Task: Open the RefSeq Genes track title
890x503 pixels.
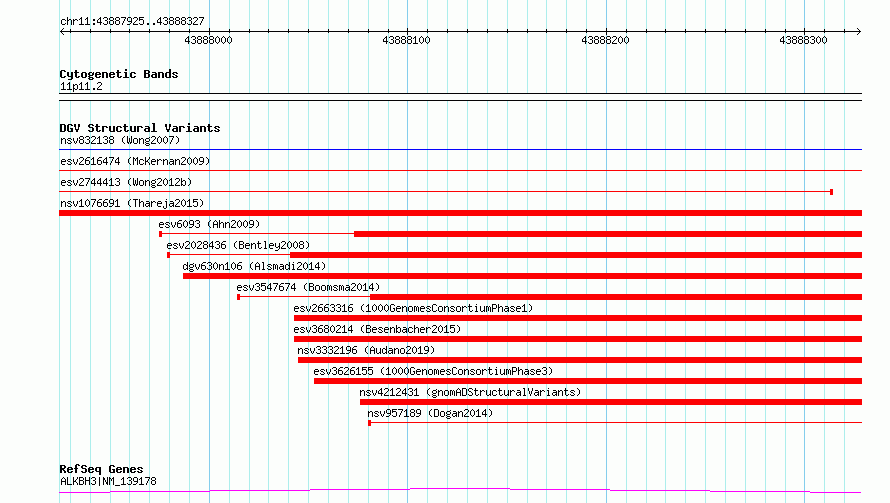Action: (101, 469)
